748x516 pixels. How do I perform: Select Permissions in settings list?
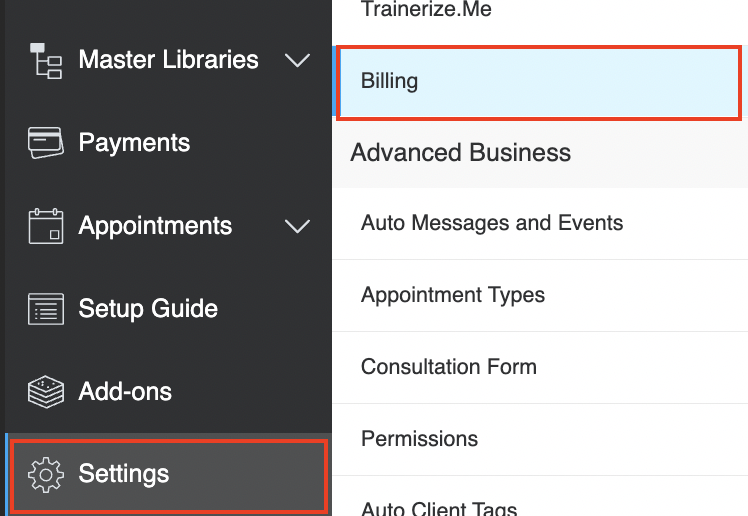point(540,439)
